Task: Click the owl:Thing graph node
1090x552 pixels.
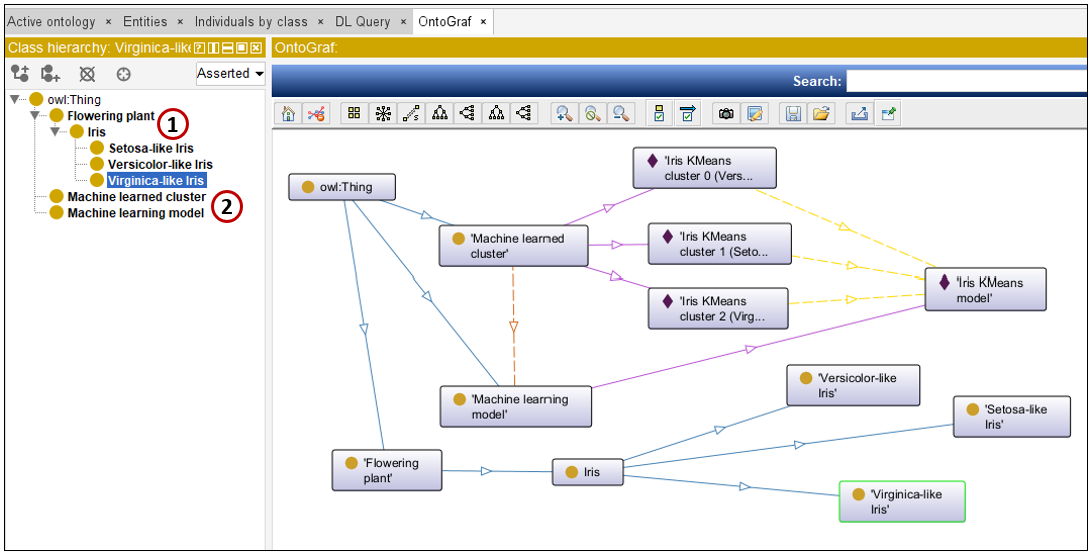Action: [x=342, y=187]
